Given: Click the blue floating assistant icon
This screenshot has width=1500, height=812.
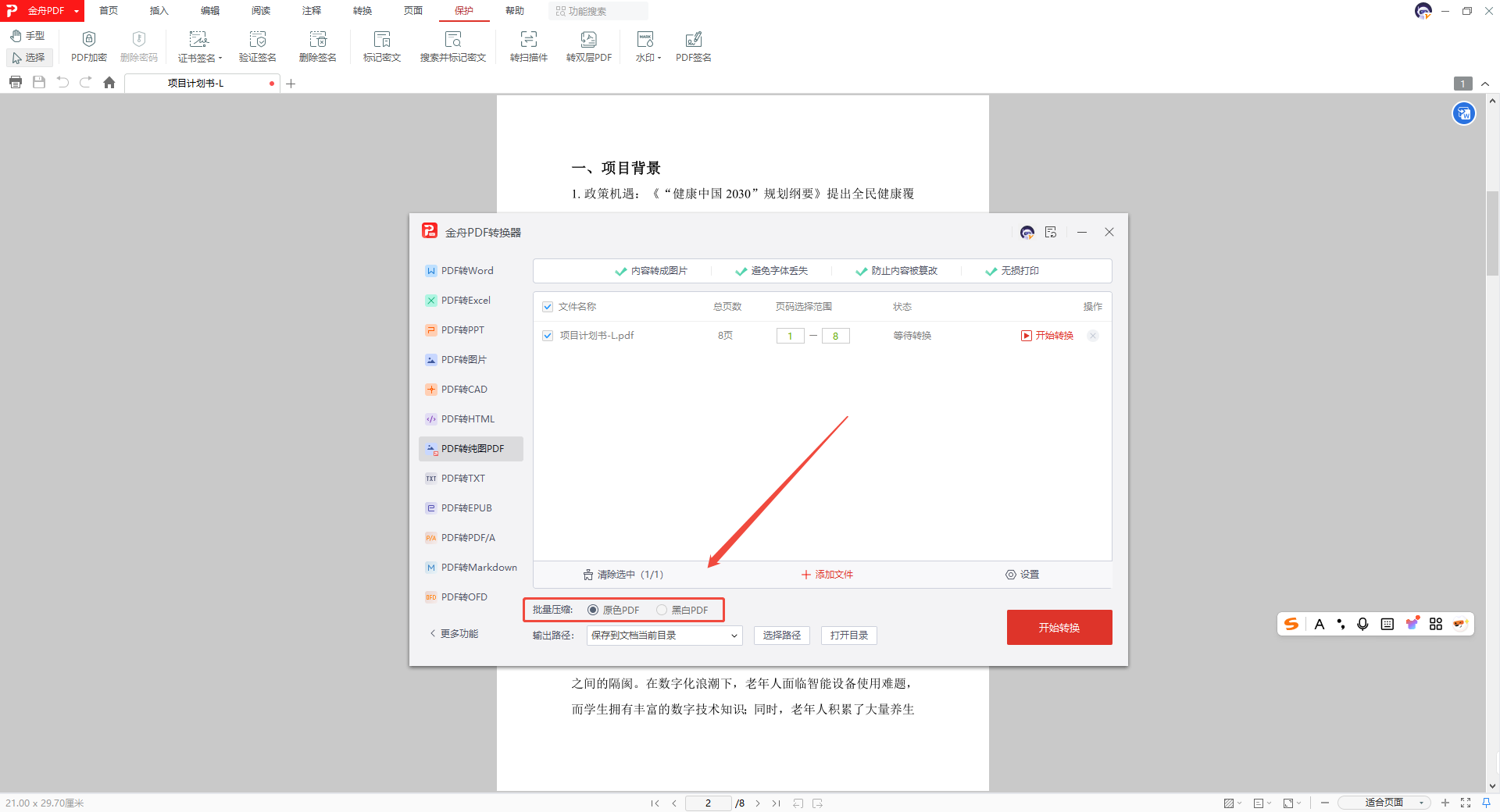Looking at the screenshot, I should [x=1463, y=114].
